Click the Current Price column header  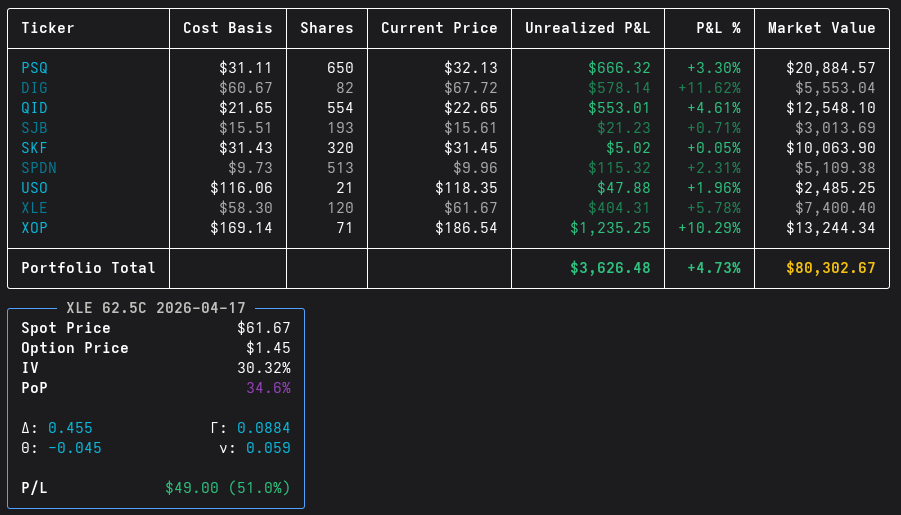(440, 28)
